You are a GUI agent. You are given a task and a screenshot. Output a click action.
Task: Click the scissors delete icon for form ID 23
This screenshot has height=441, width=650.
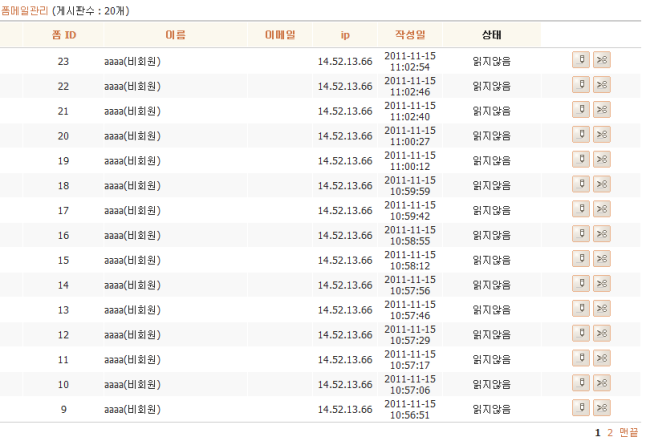tap(601, 60)
